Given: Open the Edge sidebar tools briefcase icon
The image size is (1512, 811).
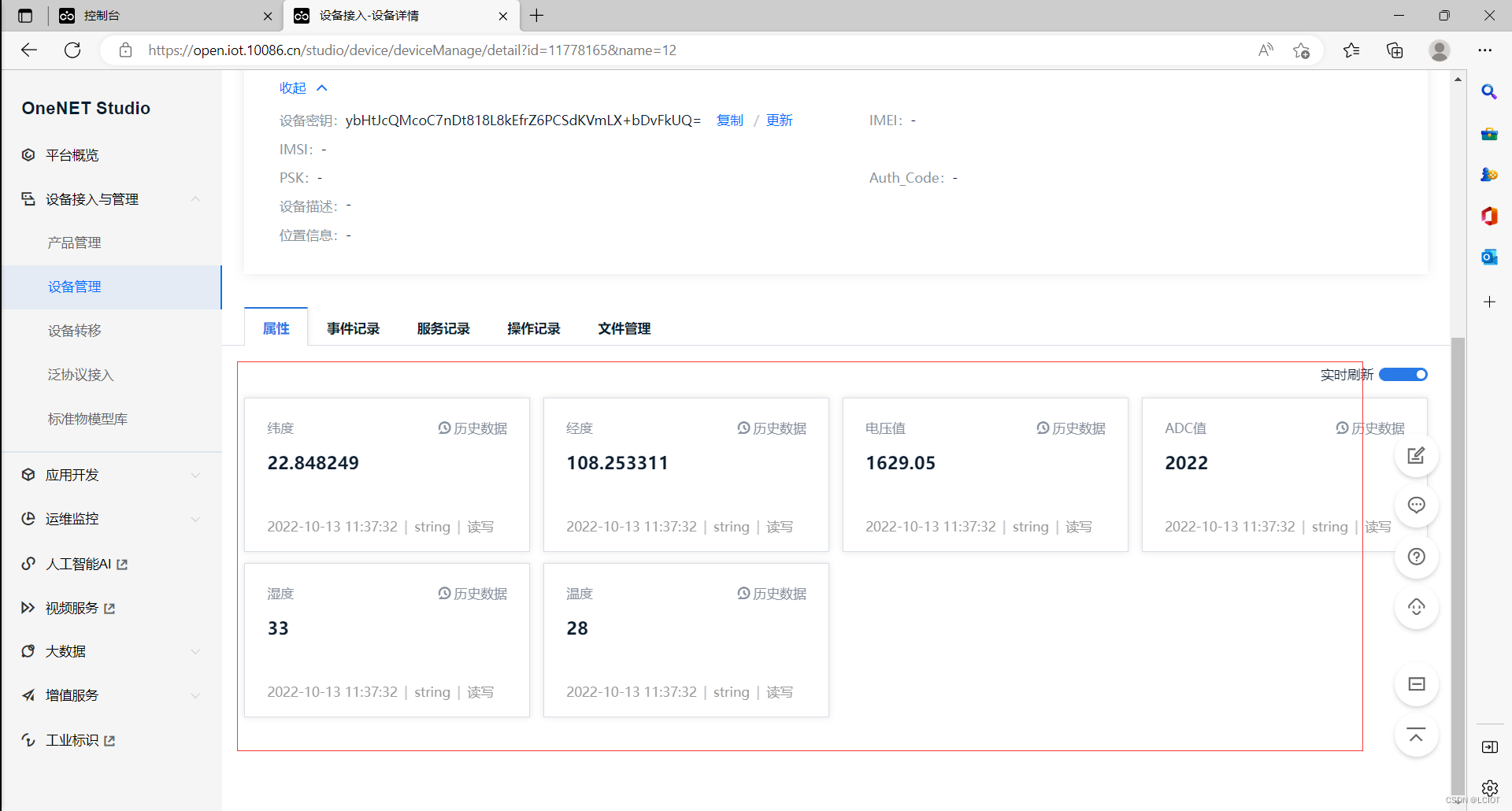Looking at the screenshot, I should tap(1489, 134).
